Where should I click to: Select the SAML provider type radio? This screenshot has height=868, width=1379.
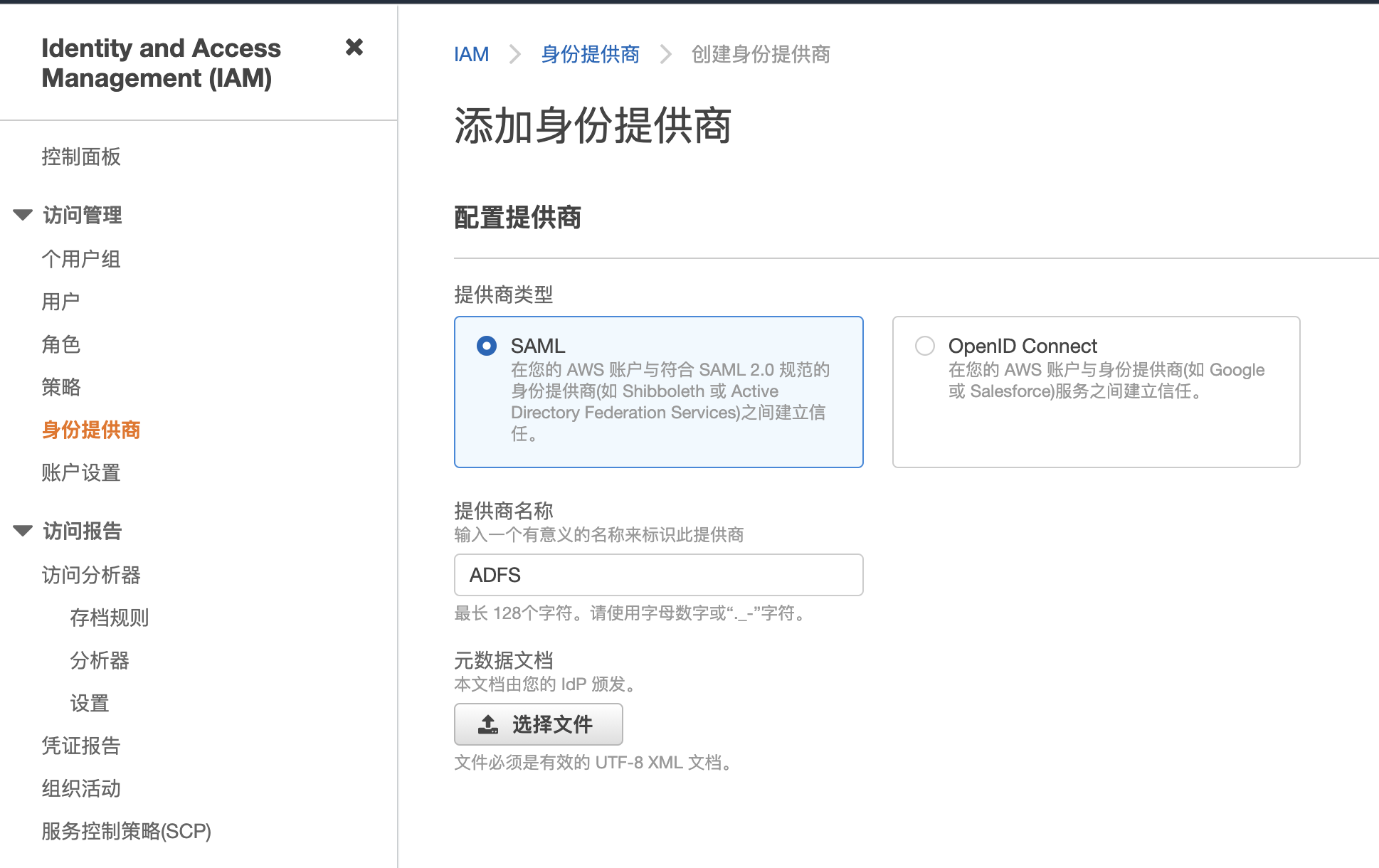pos(487,346)
